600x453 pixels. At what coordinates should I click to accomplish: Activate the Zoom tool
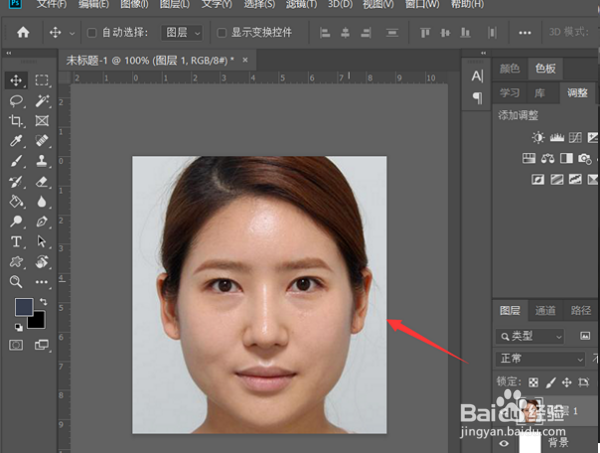[x=16, y=282]
